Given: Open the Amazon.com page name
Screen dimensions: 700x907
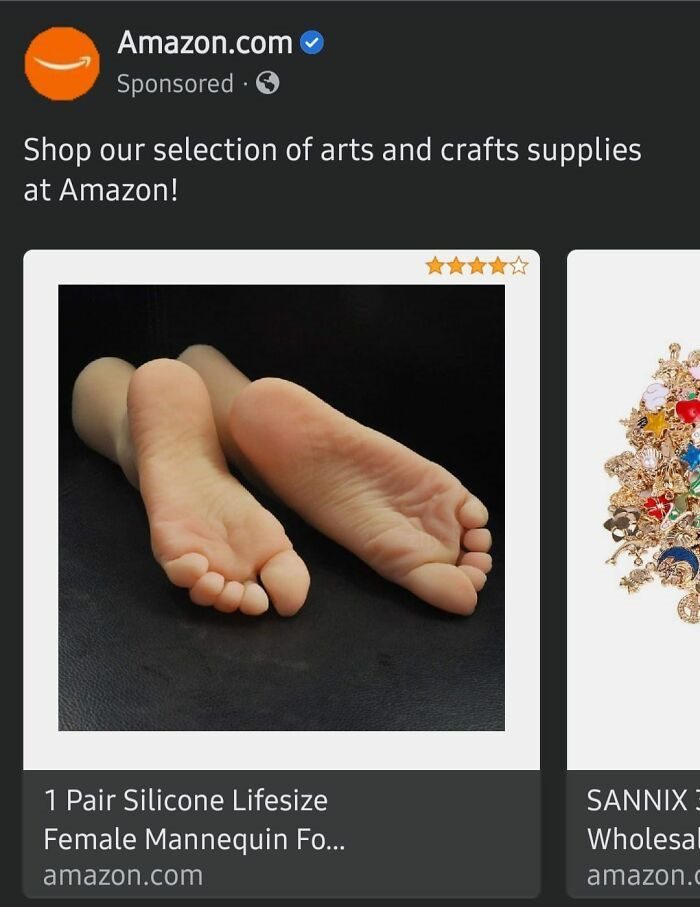Looking at the screenshot, I should coord(205,43).
